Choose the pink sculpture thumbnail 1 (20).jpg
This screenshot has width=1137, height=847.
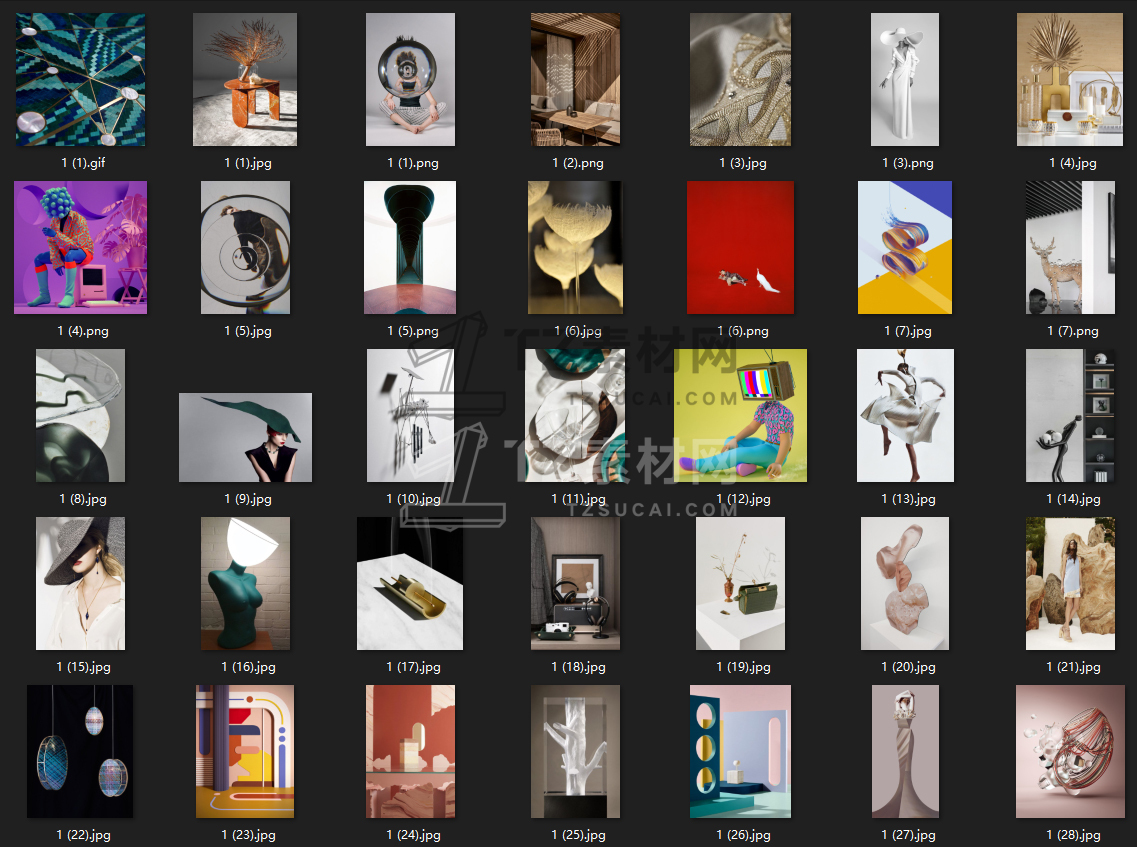point(905,583)
